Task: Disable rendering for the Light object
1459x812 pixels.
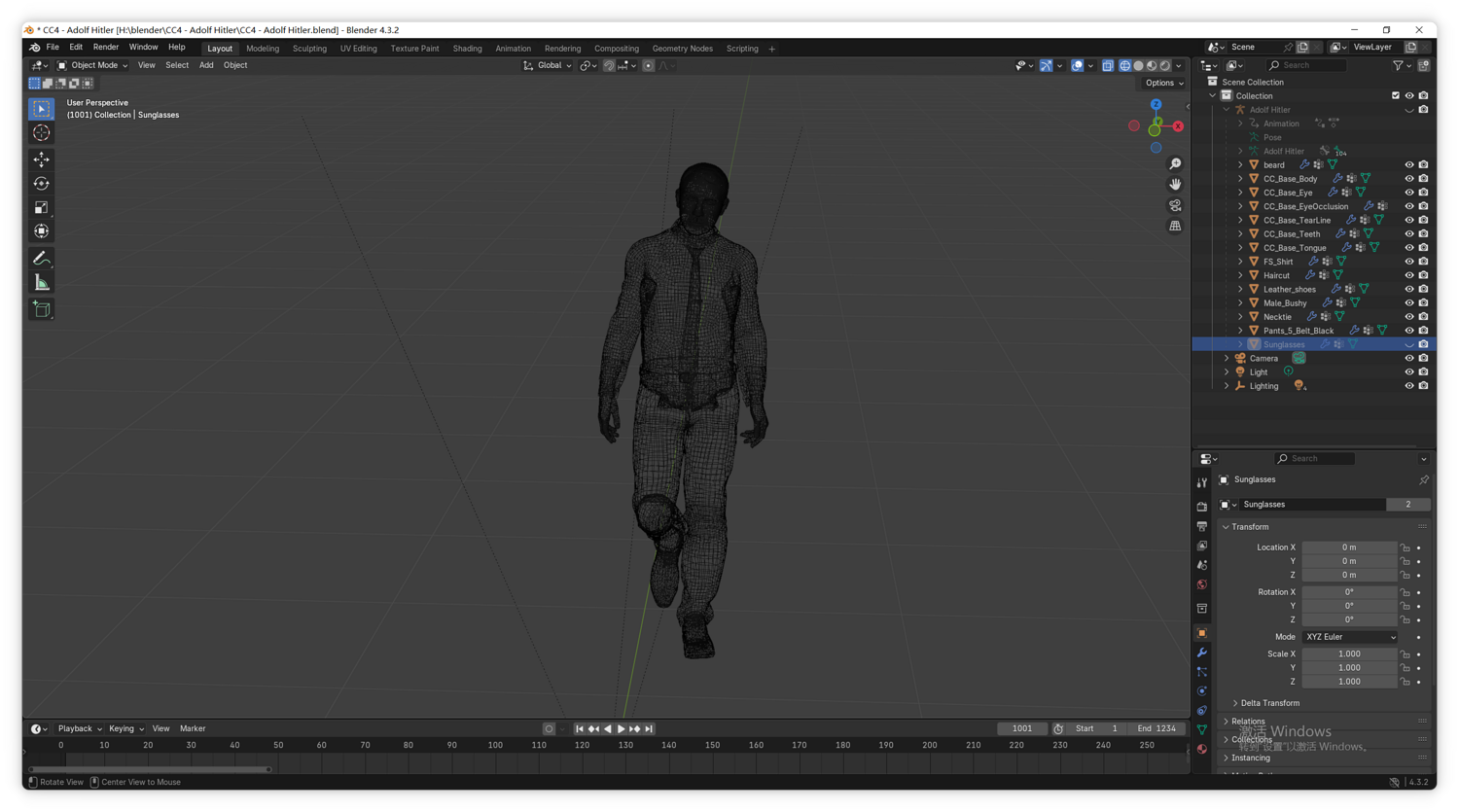Action: [x=1424, y=372]
